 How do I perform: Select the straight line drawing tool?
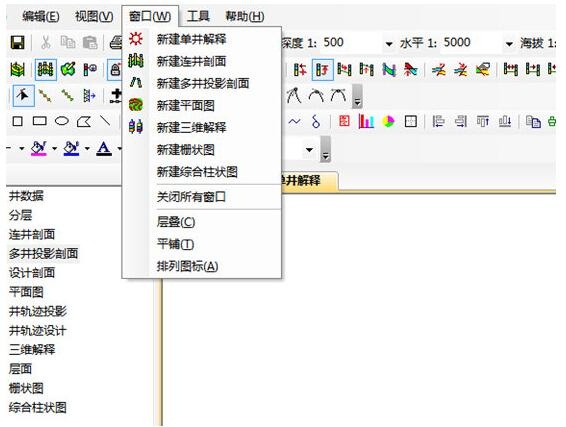[x=105, y=120]
